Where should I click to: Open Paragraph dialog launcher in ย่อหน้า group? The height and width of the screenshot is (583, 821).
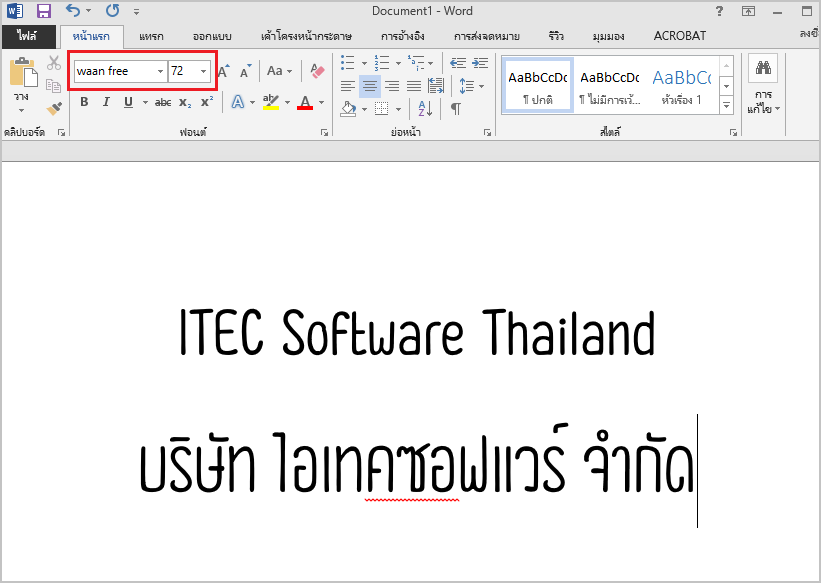pyautogui.click(x=487, y=133)
